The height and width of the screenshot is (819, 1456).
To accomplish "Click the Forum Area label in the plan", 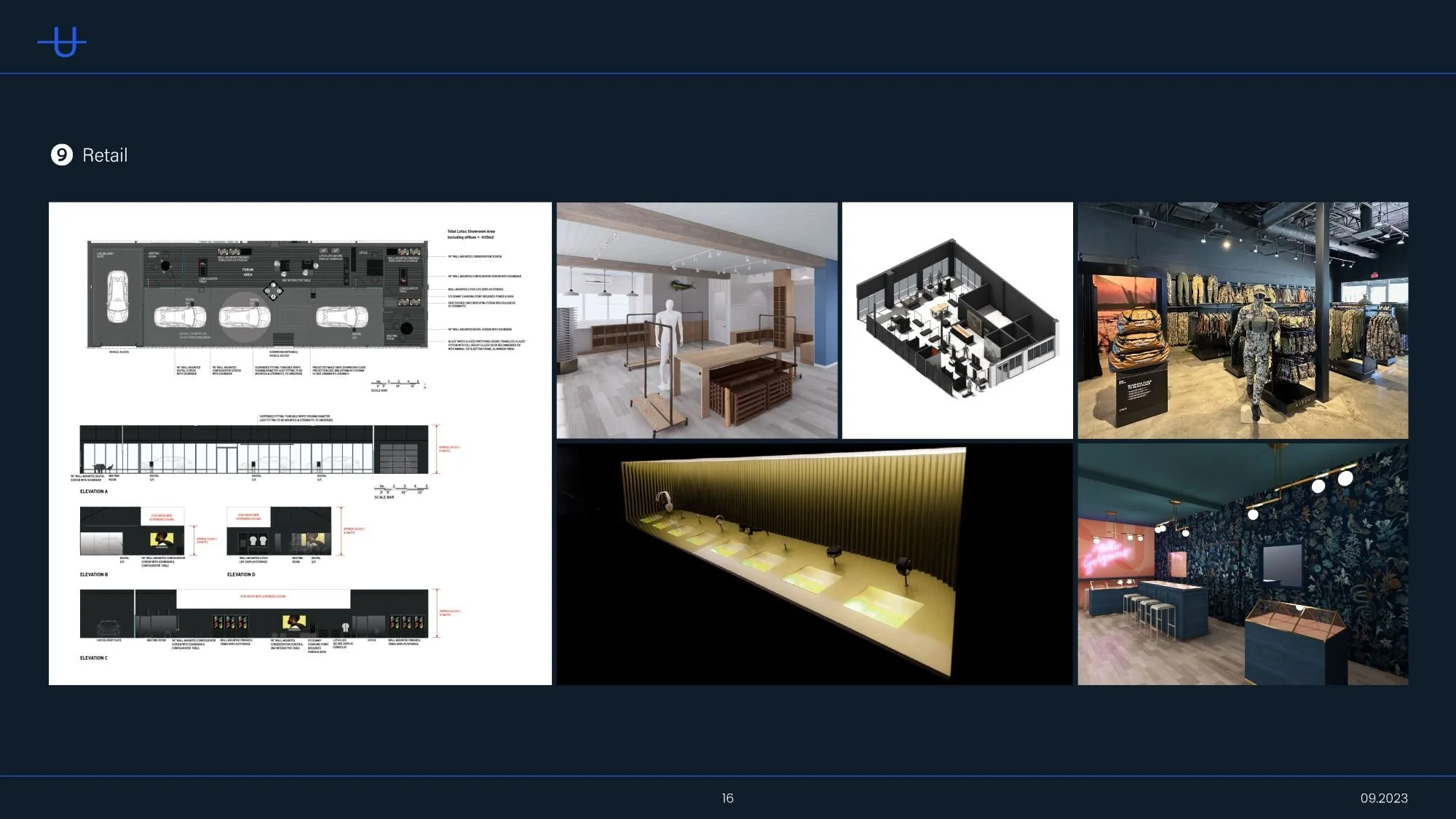I will (x=248, y=272).
